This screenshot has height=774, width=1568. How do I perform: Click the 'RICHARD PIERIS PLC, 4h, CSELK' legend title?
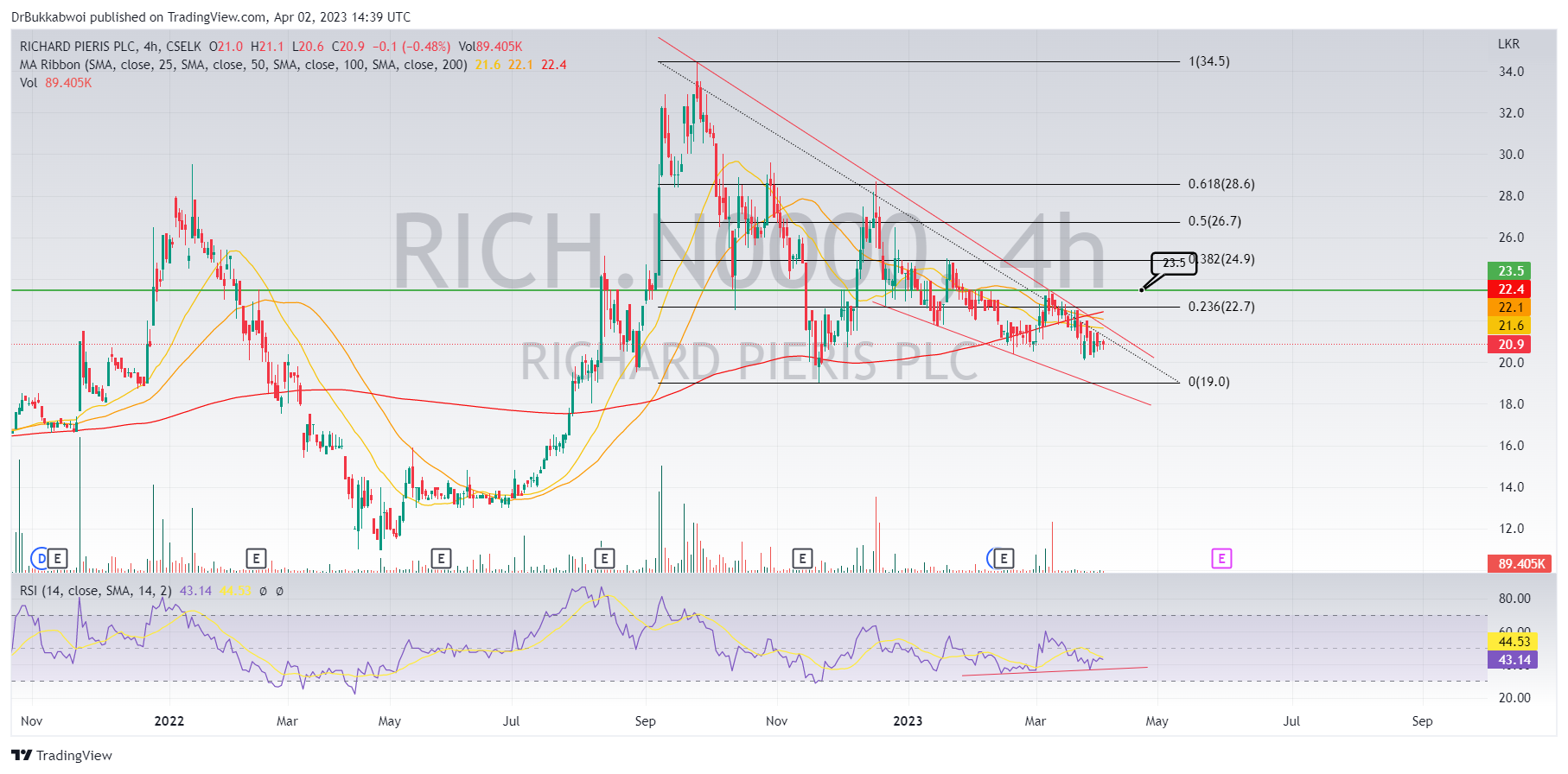coord(111,47)
